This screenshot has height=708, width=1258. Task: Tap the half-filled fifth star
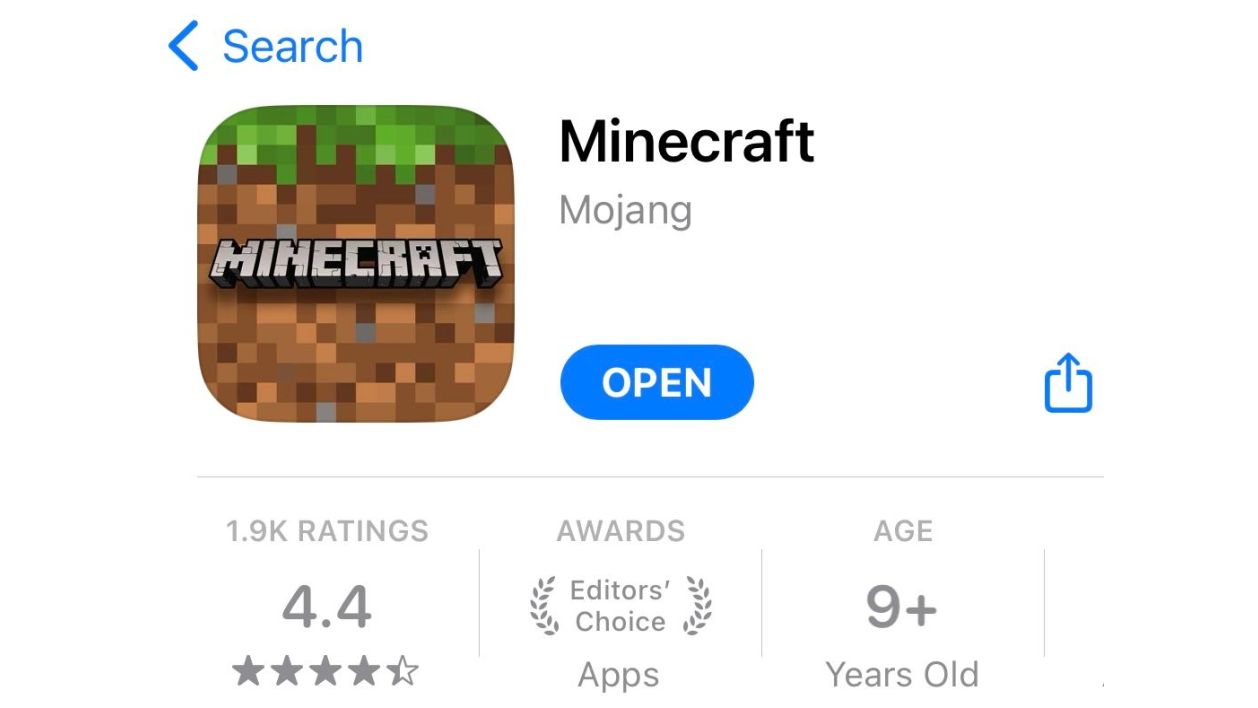(402, 671)
